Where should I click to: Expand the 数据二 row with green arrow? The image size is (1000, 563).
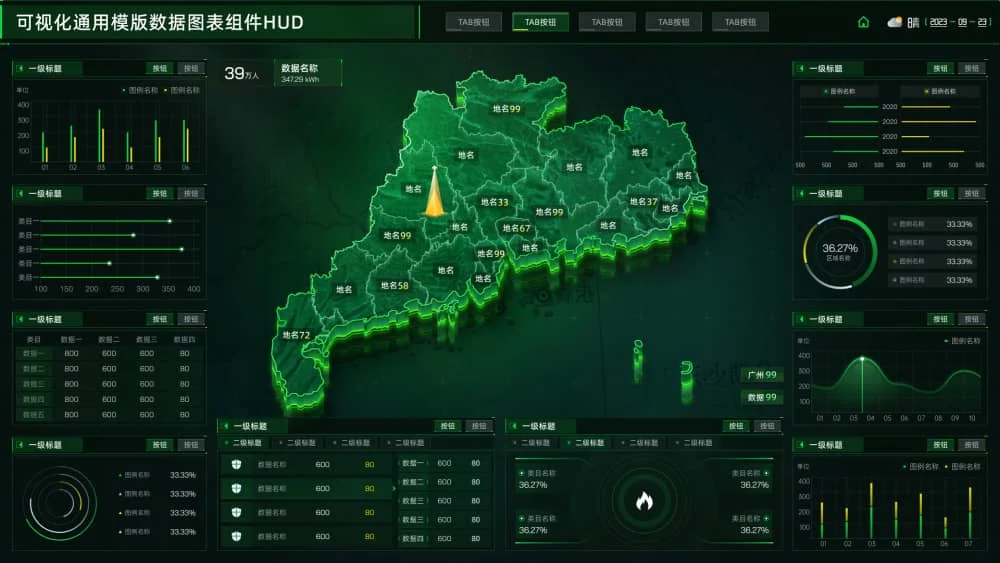click(394, 488)
